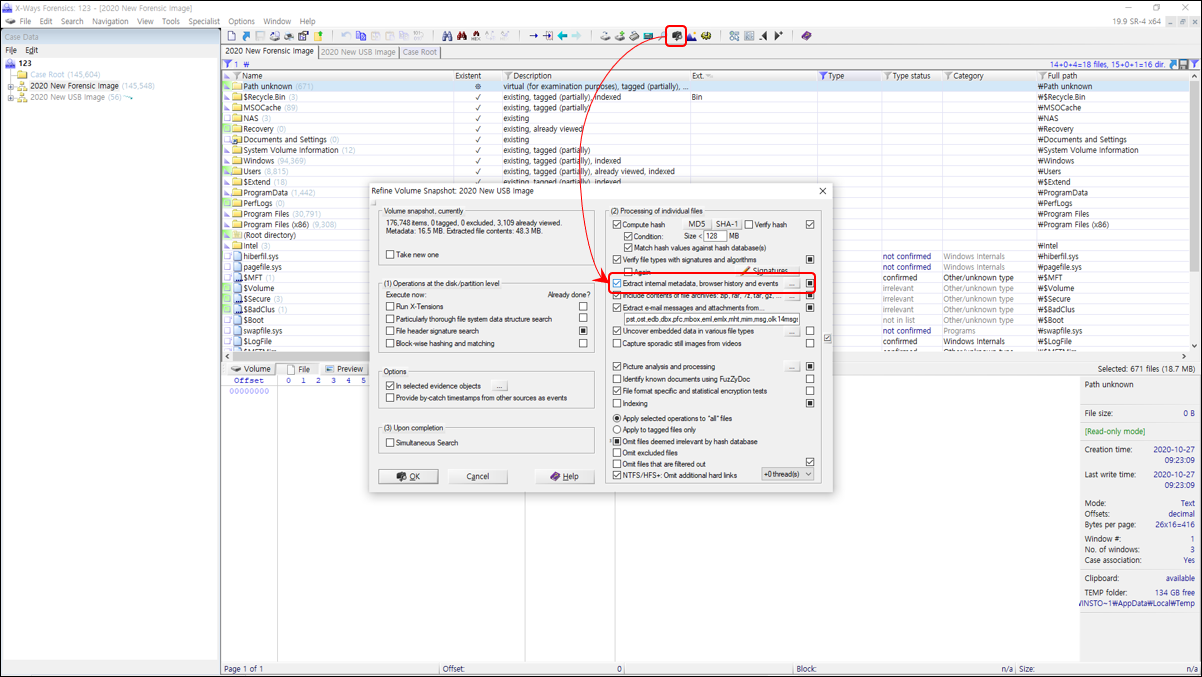Enable the Run X-Tensions checkbox

point(391,307)
